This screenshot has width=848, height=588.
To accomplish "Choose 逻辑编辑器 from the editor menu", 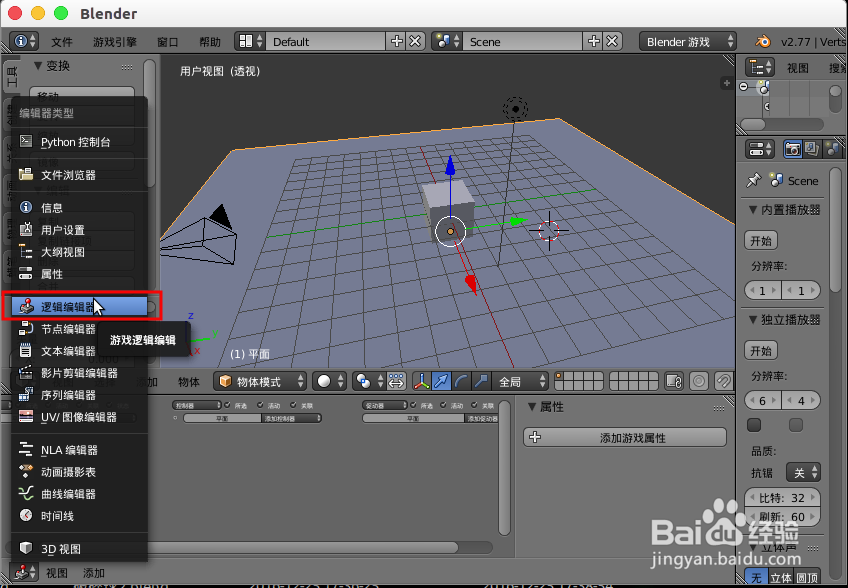I will (79, 307).
